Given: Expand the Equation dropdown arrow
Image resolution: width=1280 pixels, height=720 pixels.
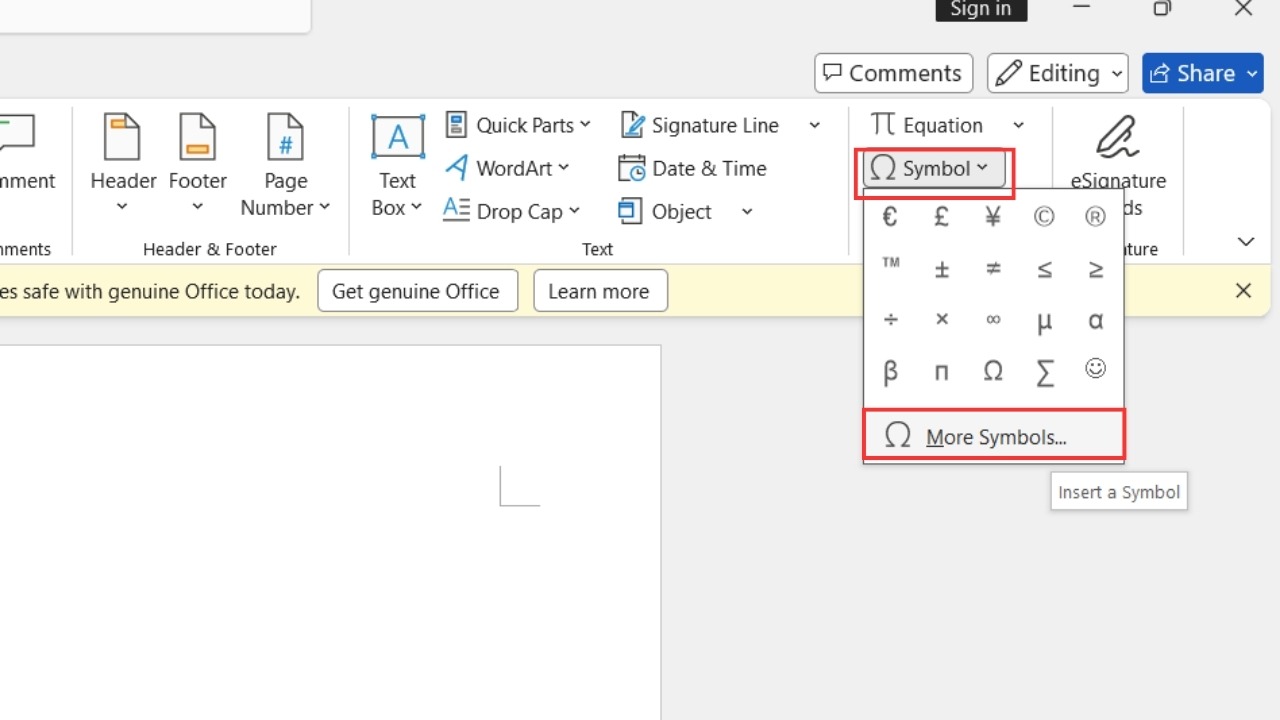Looking at the screenshot, I should 1018,125.
